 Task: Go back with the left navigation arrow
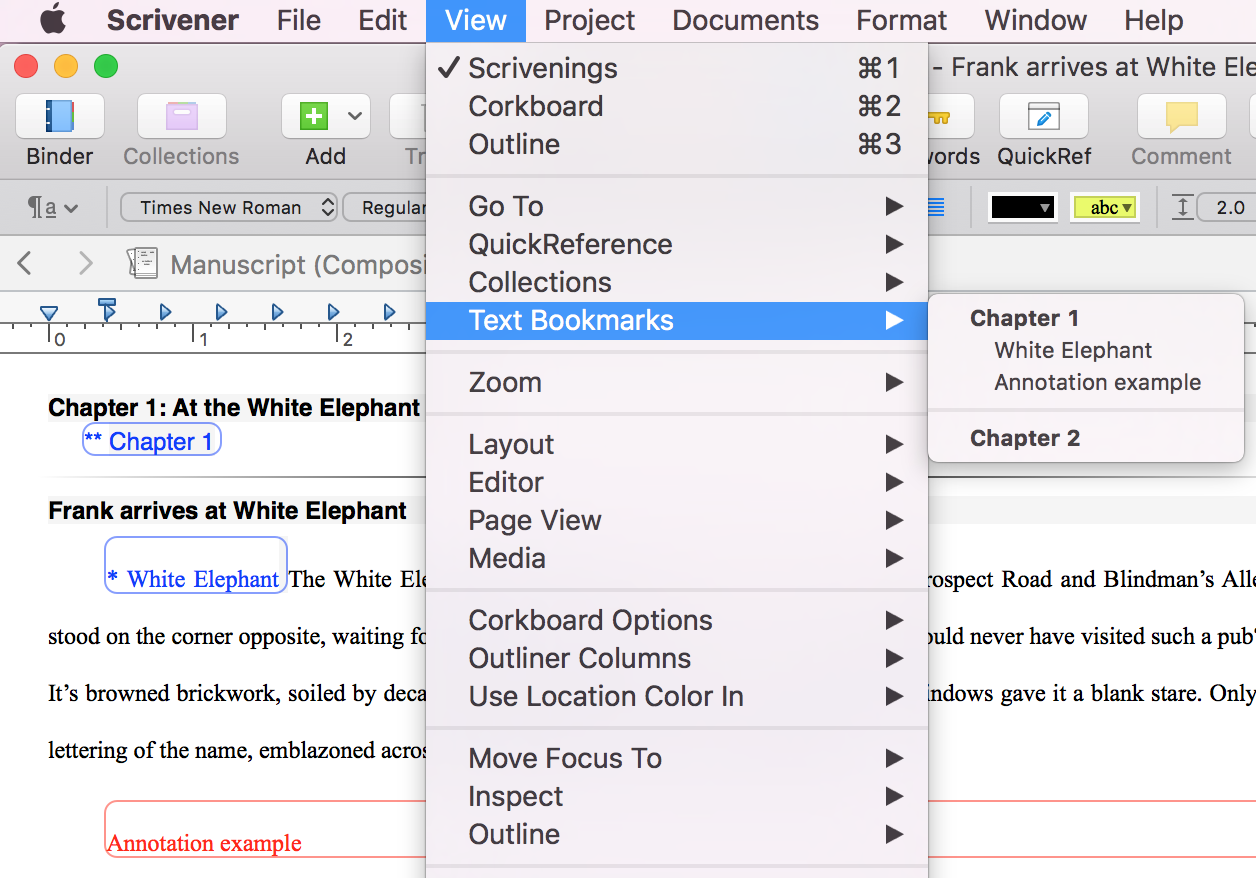pyautogui.click(x=26, y=264)
